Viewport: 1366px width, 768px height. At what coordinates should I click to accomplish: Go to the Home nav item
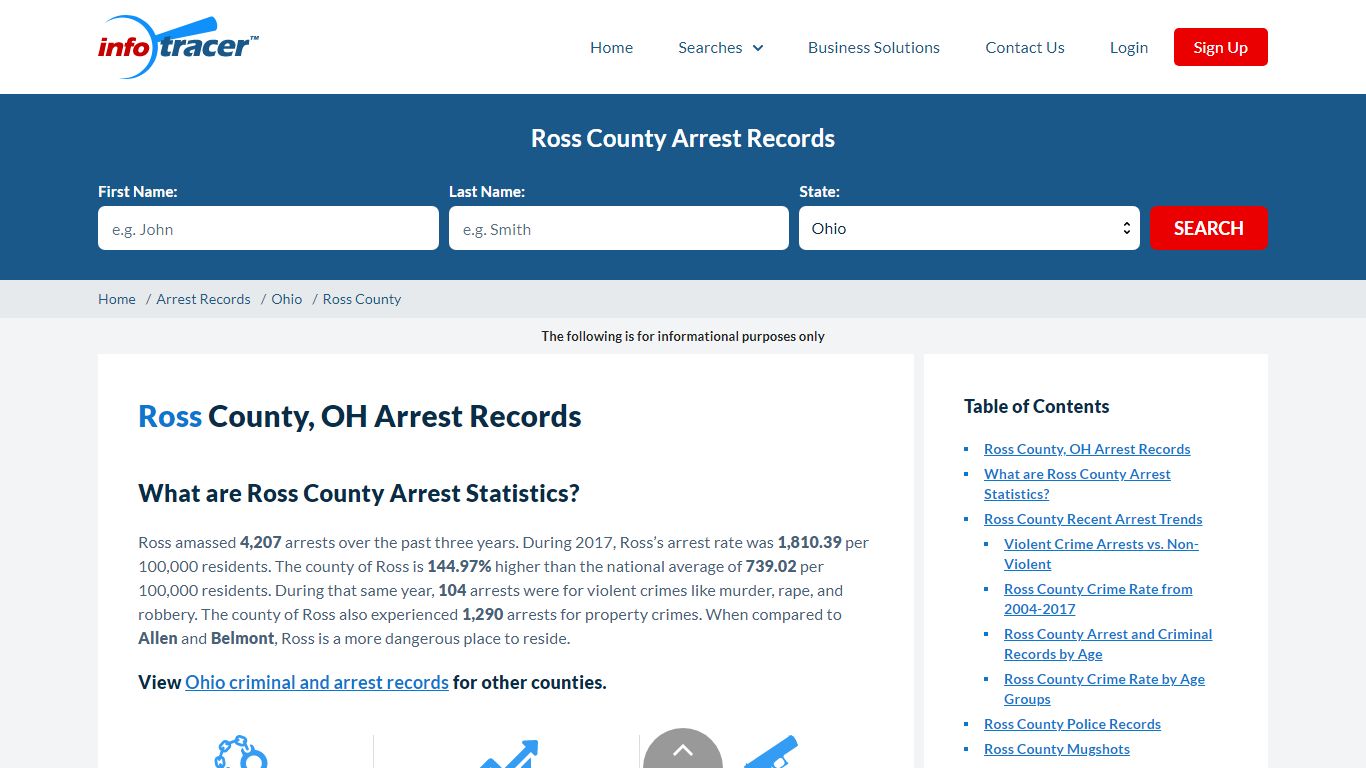pos(611,47)
